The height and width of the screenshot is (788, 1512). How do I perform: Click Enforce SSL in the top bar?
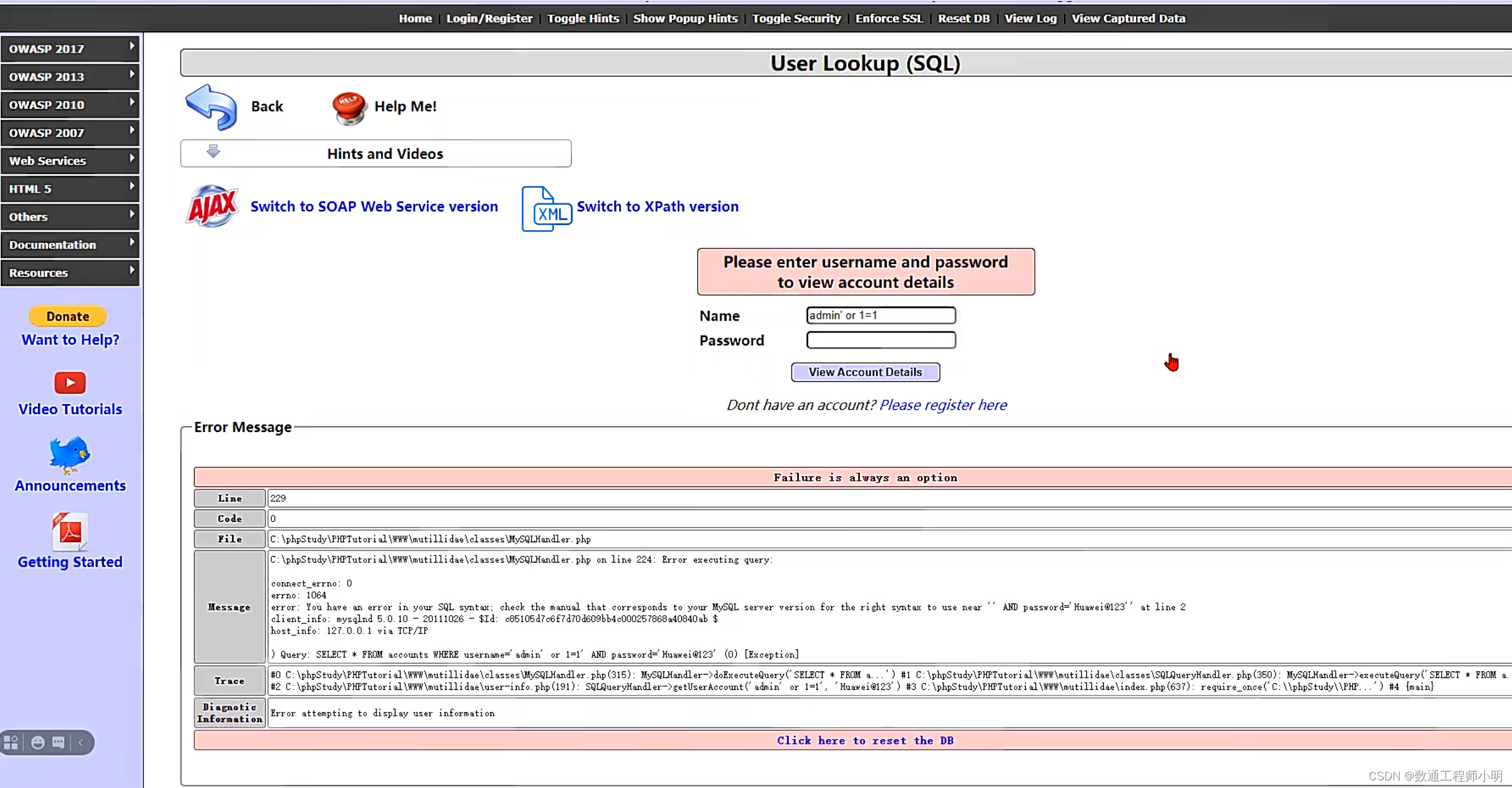888,18
